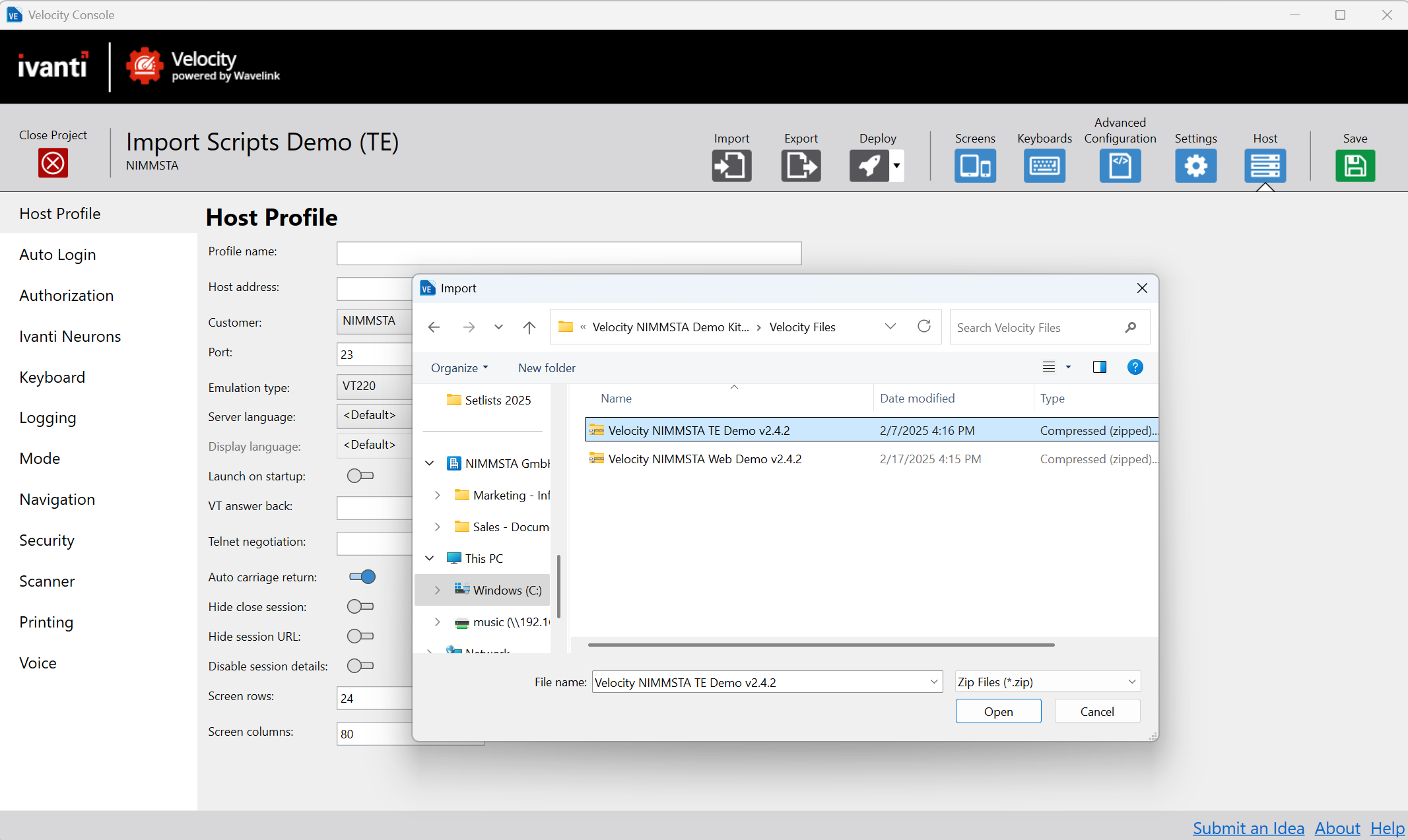Click the navigation tree vertical scrollbar
1408x840 pixels.
pyautogui.click(x=558, y=586)
